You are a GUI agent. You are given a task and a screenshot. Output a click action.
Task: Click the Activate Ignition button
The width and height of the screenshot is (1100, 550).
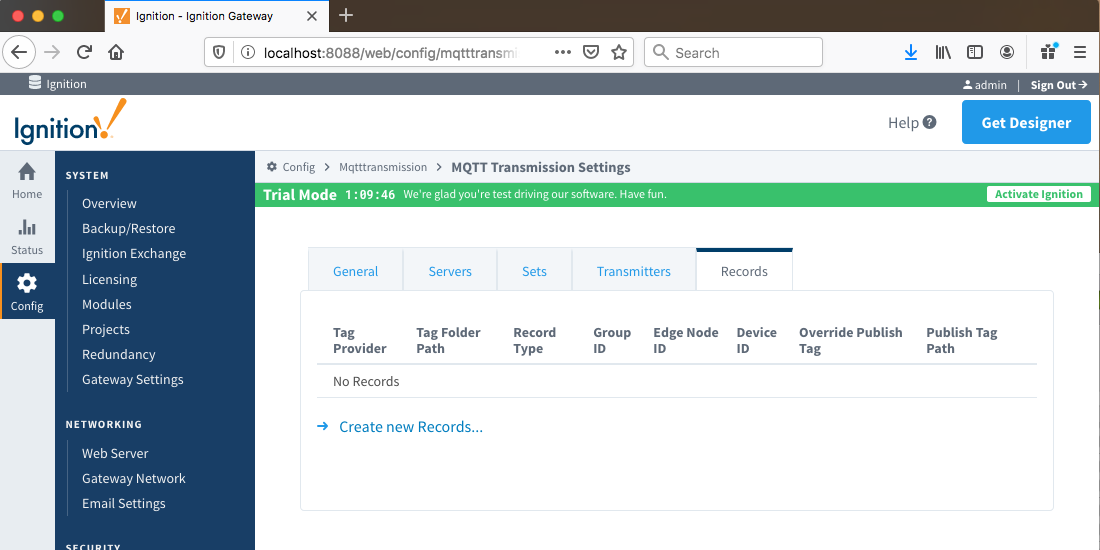tap(1039, 194)
